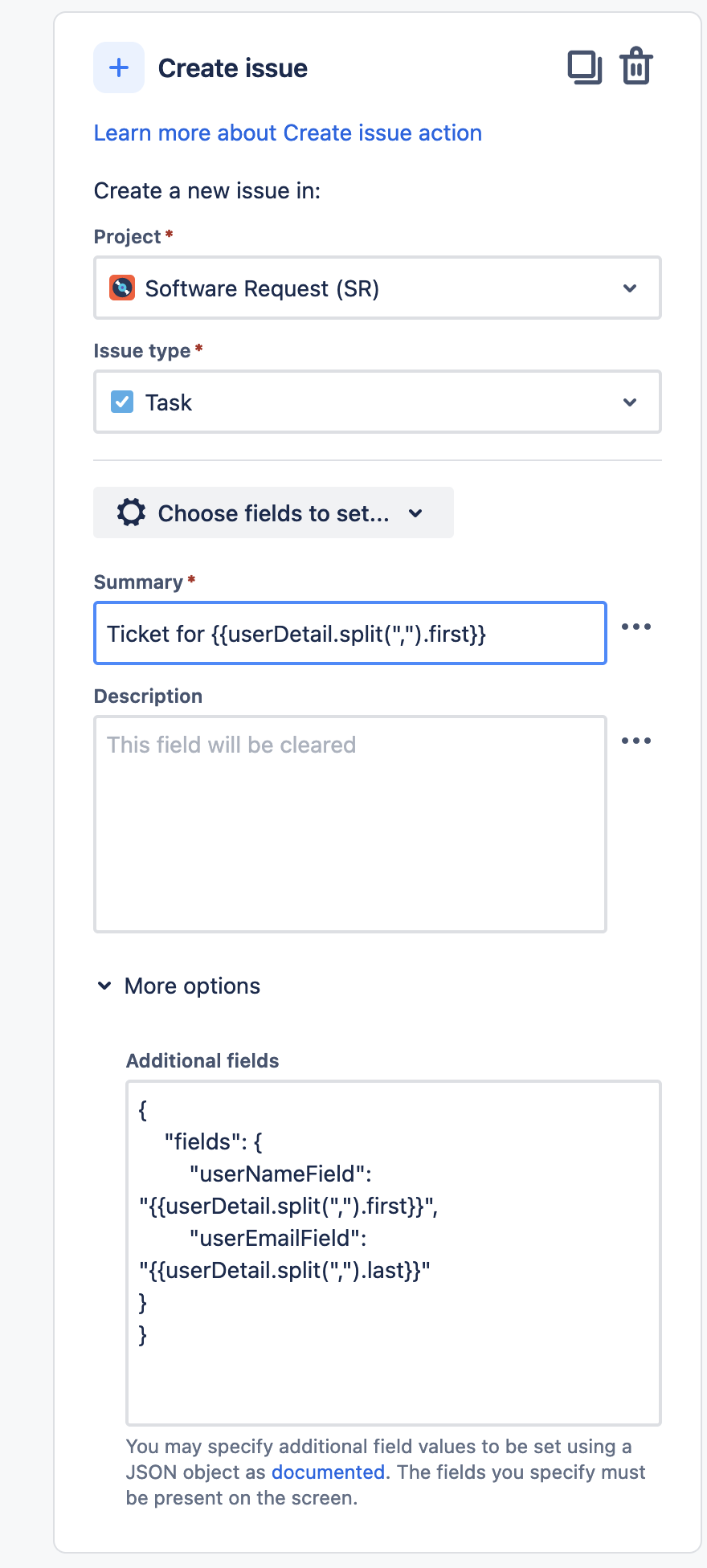The height and width of the screenshot is (1568, 707).
Task: Click the Software Request project icon
Action: tap(121, 288)
